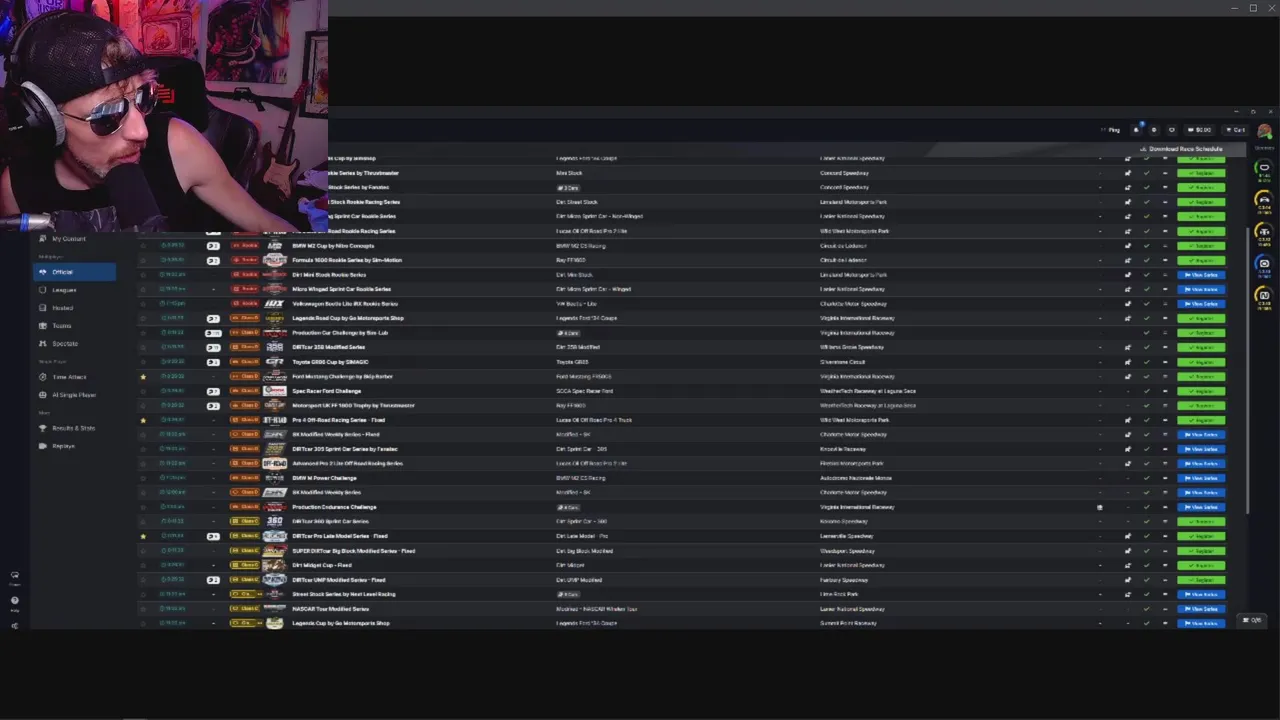Click the Formula Car license gauge icon

pos(1264,233)
